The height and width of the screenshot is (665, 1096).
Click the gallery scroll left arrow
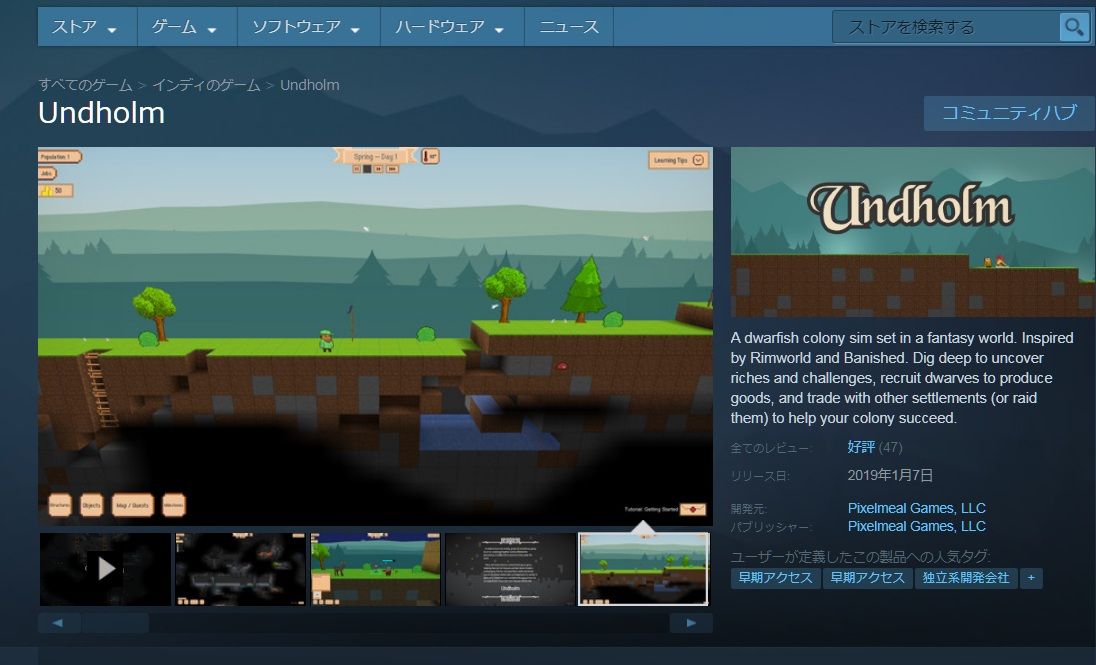[59, 622]
